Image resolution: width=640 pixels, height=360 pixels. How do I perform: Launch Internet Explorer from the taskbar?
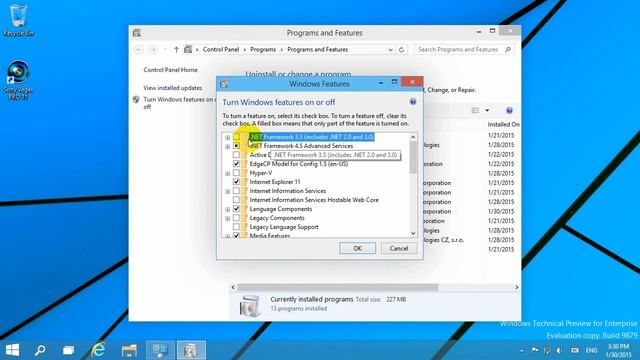coord(98,350)
